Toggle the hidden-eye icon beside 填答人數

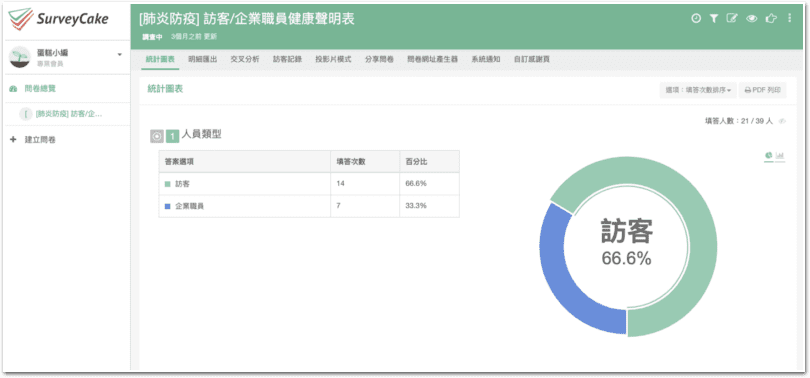click(782, 121)
